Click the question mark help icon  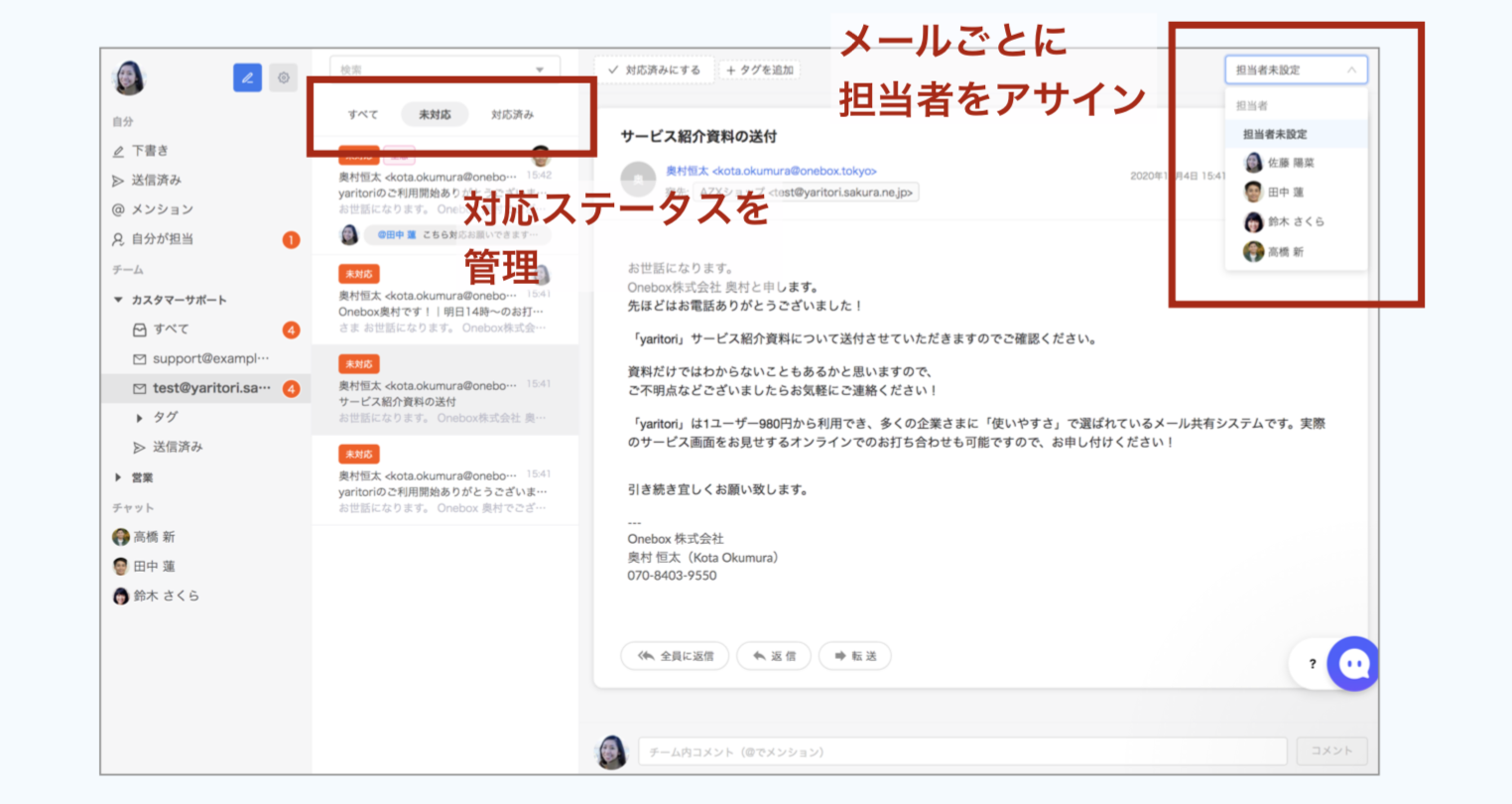click(1312, 664)
